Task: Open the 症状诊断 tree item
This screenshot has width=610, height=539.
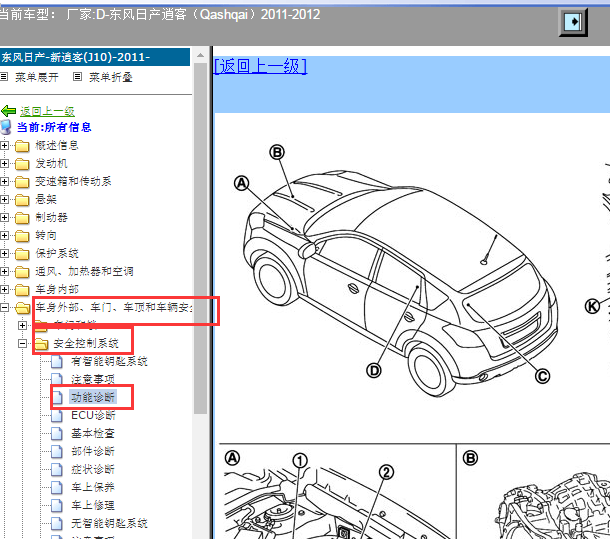Action: pos(93,469)
